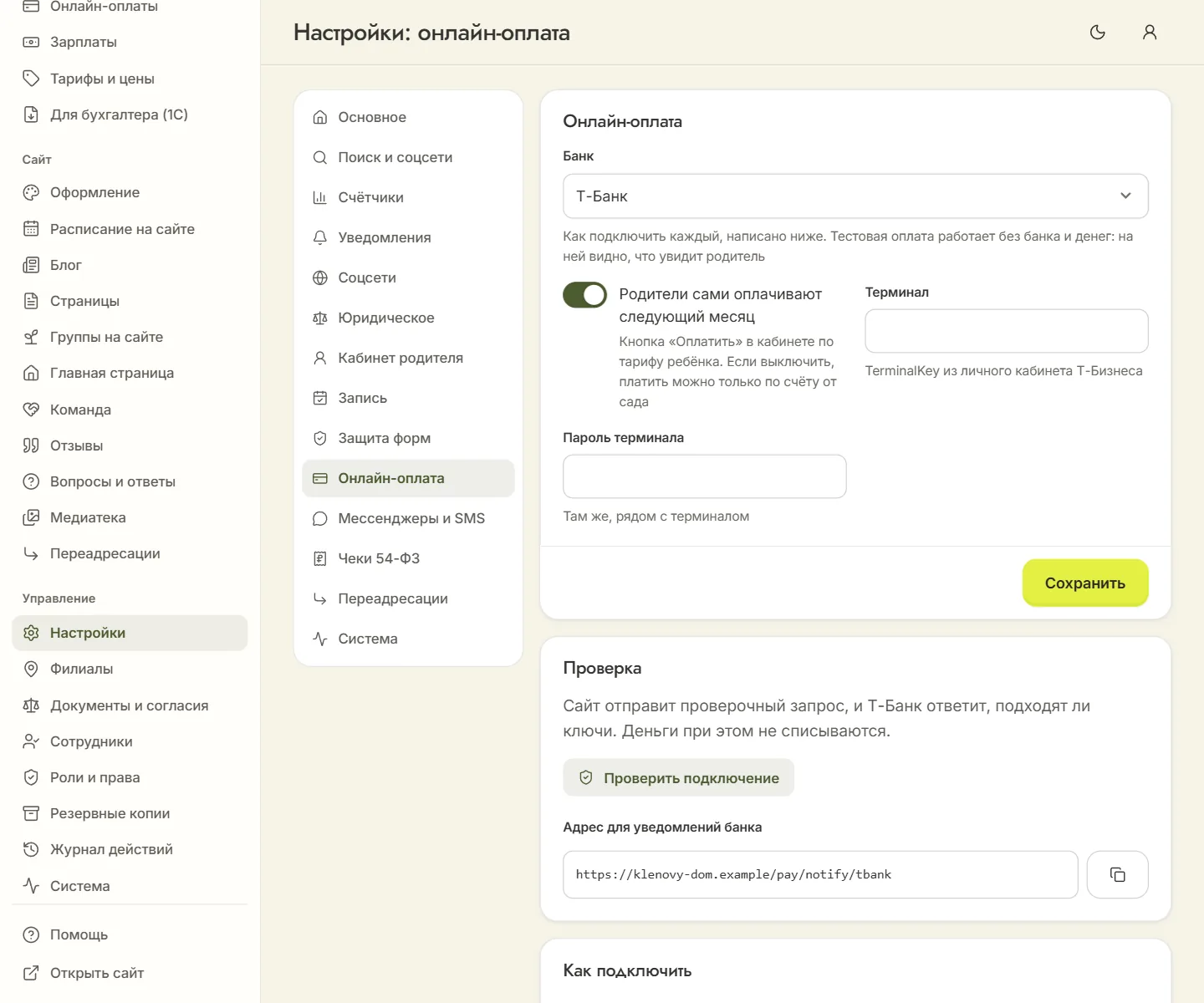This screenshot has height=1003, width=1204.
Task: Focus the Терминал input field
Action: click(1007, 331)
